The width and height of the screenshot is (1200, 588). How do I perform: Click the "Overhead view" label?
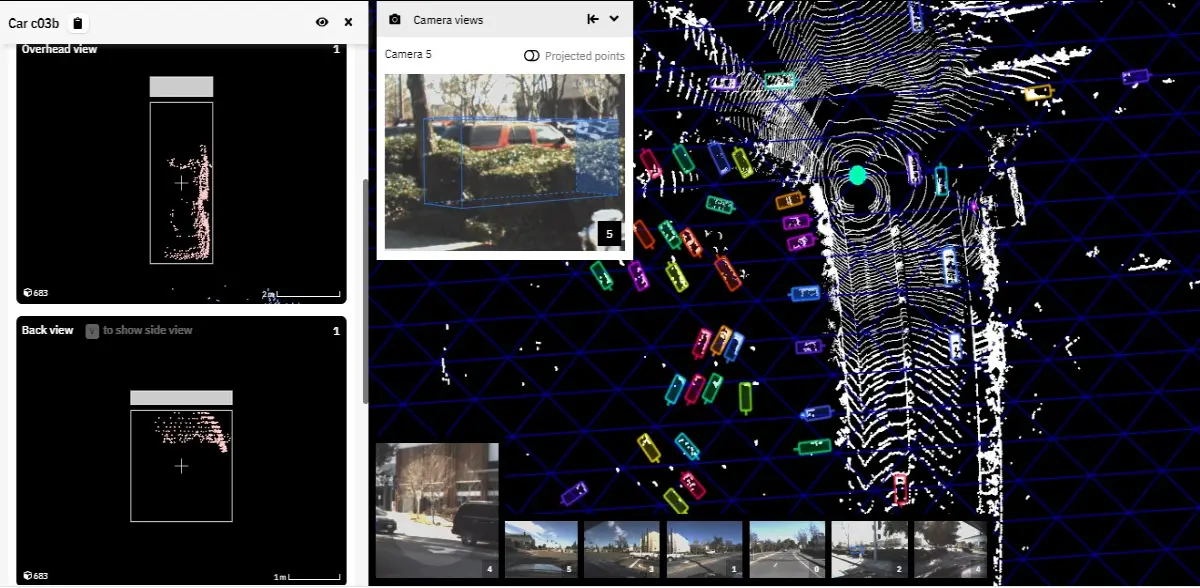coord(59,49)
